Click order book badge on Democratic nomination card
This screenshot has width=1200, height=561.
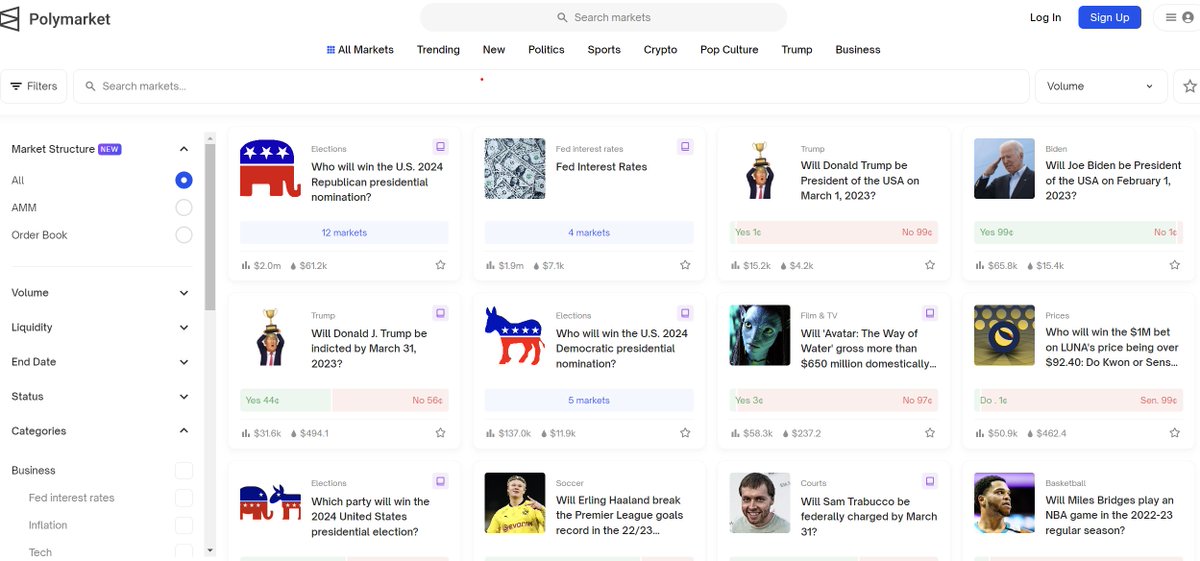pos(685,313)
